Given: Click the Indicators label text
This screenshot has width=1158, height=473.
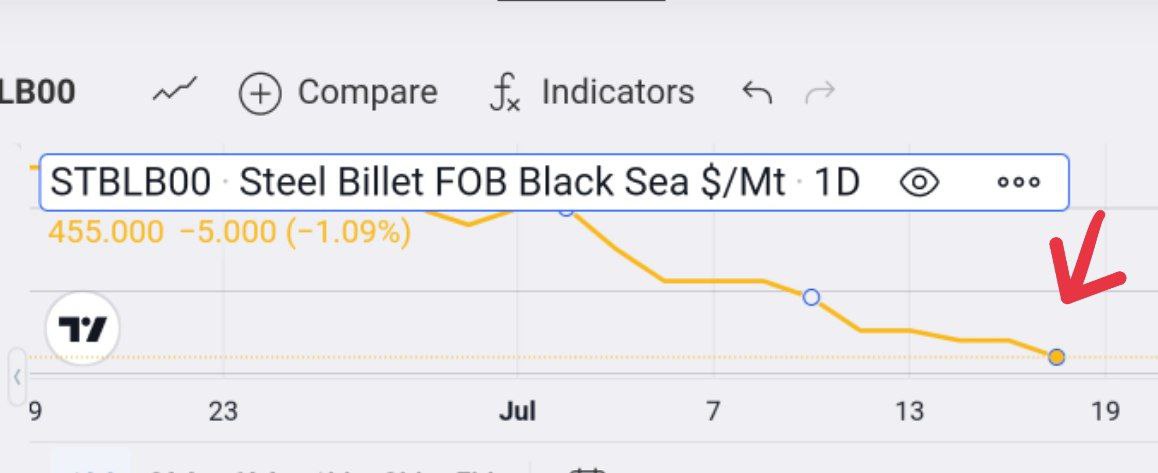Looking at the screenshot, I should tap(617, 92).
